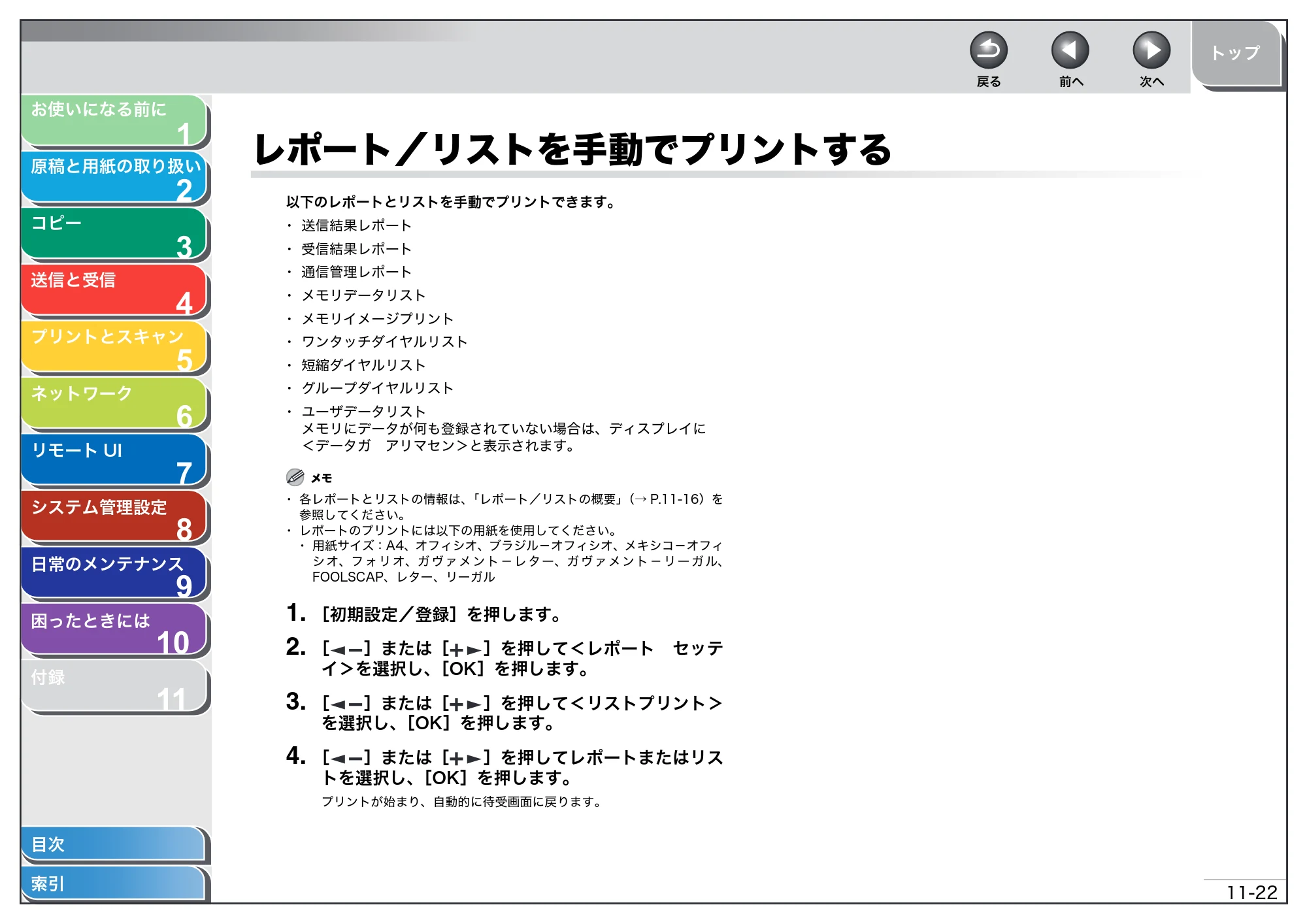The height and width of the screenshot is (924, 1307).
Task: Click list item ワンタッチダイヤルリスト
Action: pos(384,342)
